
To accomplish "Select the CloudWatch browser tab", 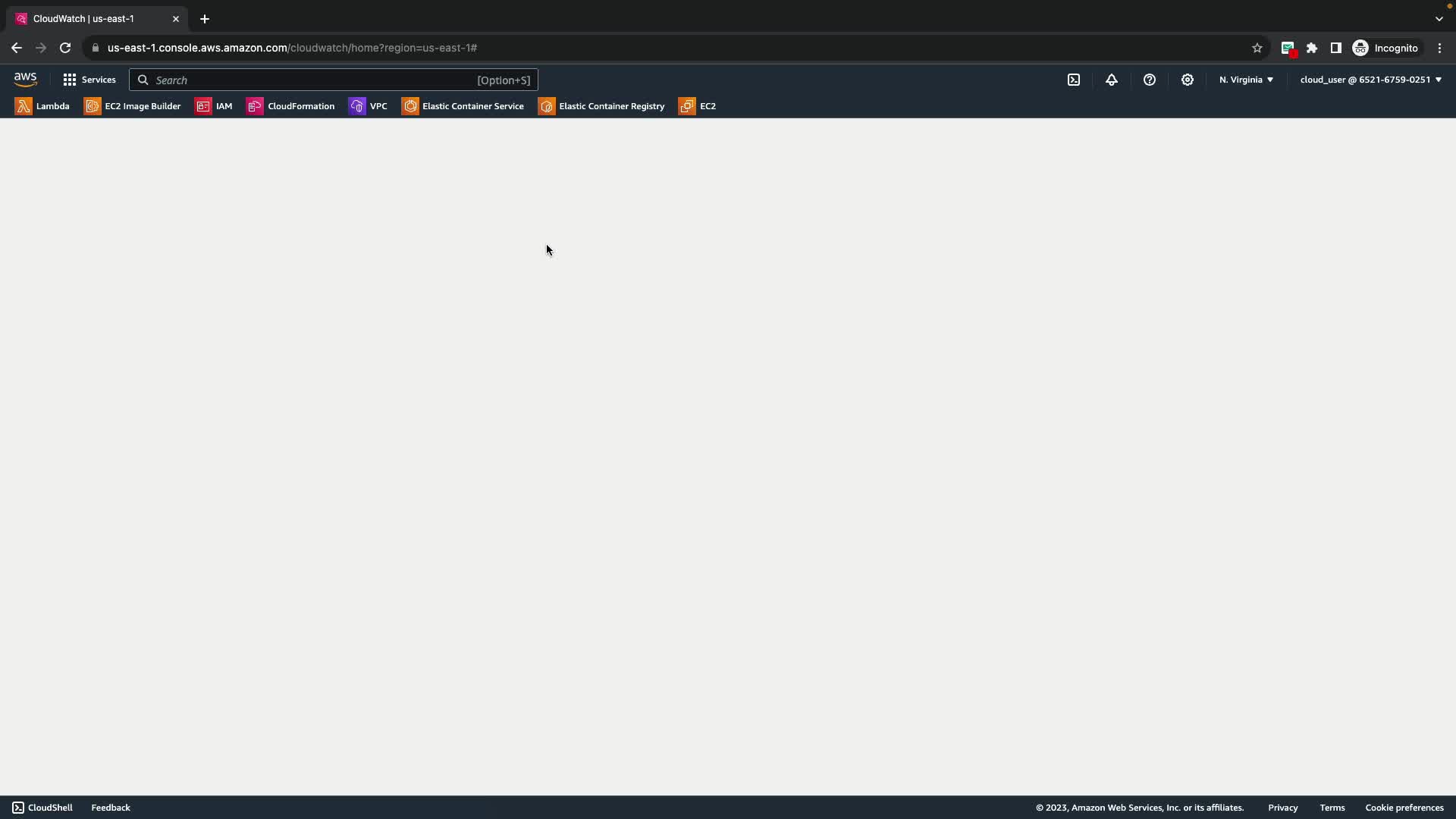I will (x=83, y=19).
